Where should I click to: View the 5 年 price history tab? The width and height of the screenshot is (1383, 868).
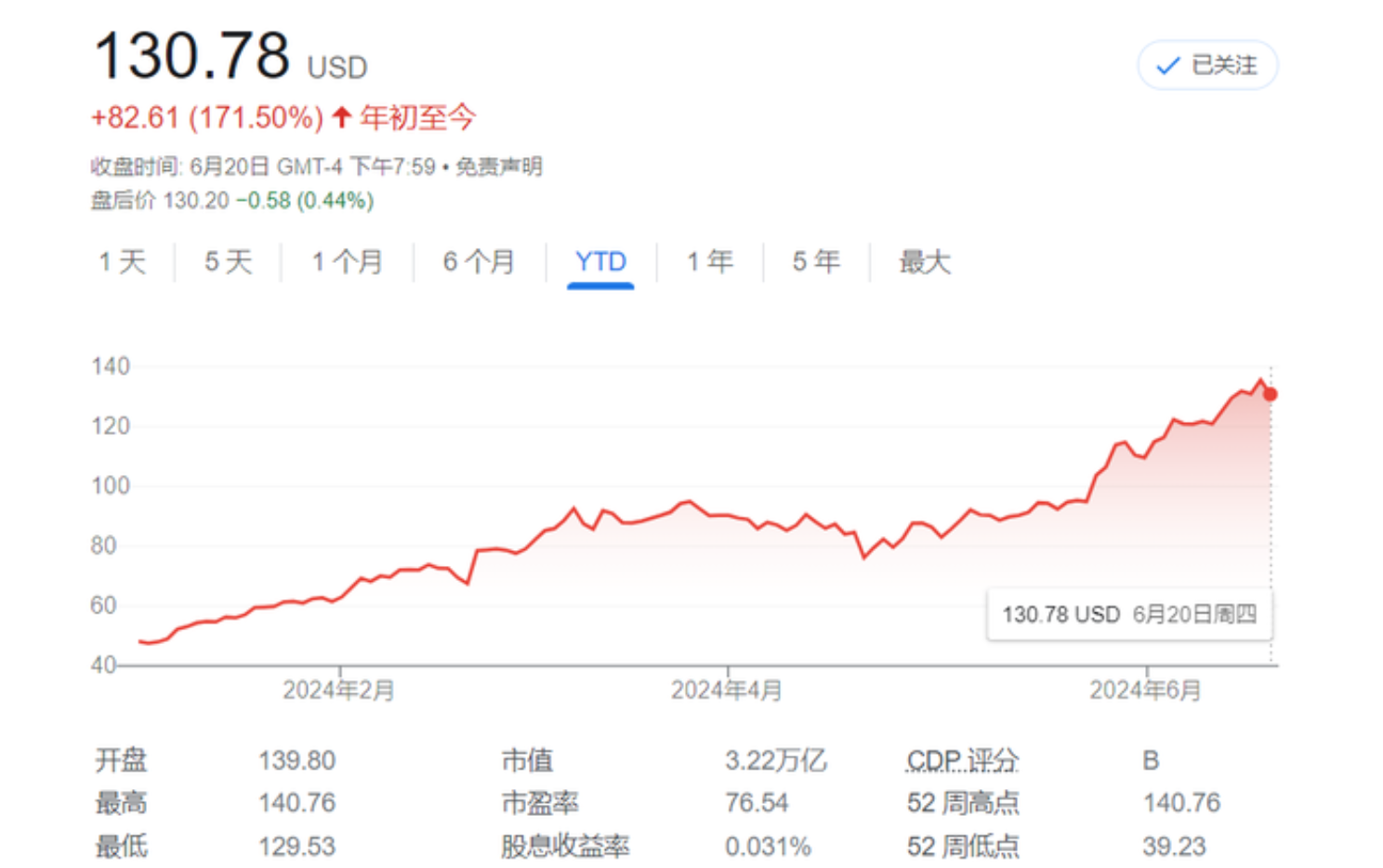point(816,262)
